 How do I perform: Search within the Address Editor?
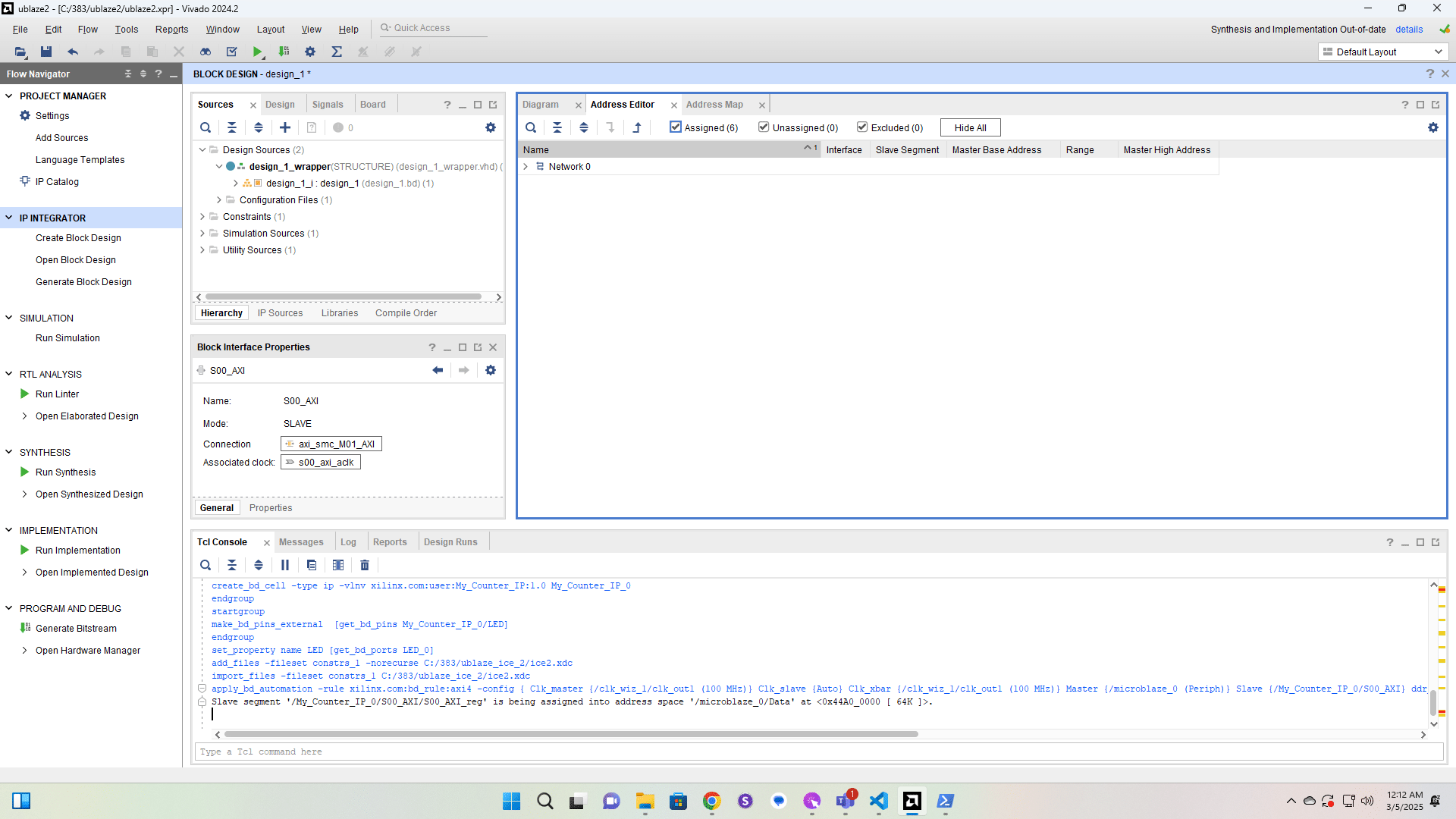coord(531,127)
